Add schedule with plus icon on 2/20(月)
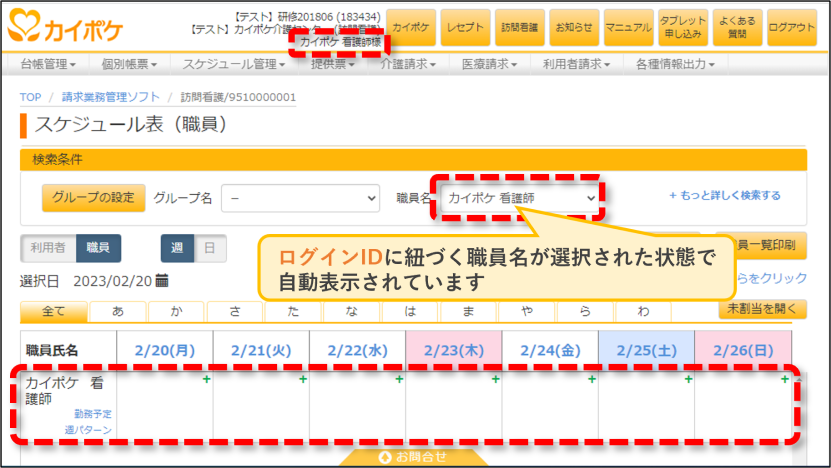This screenshot has height=468, width=831. [206, 379]
